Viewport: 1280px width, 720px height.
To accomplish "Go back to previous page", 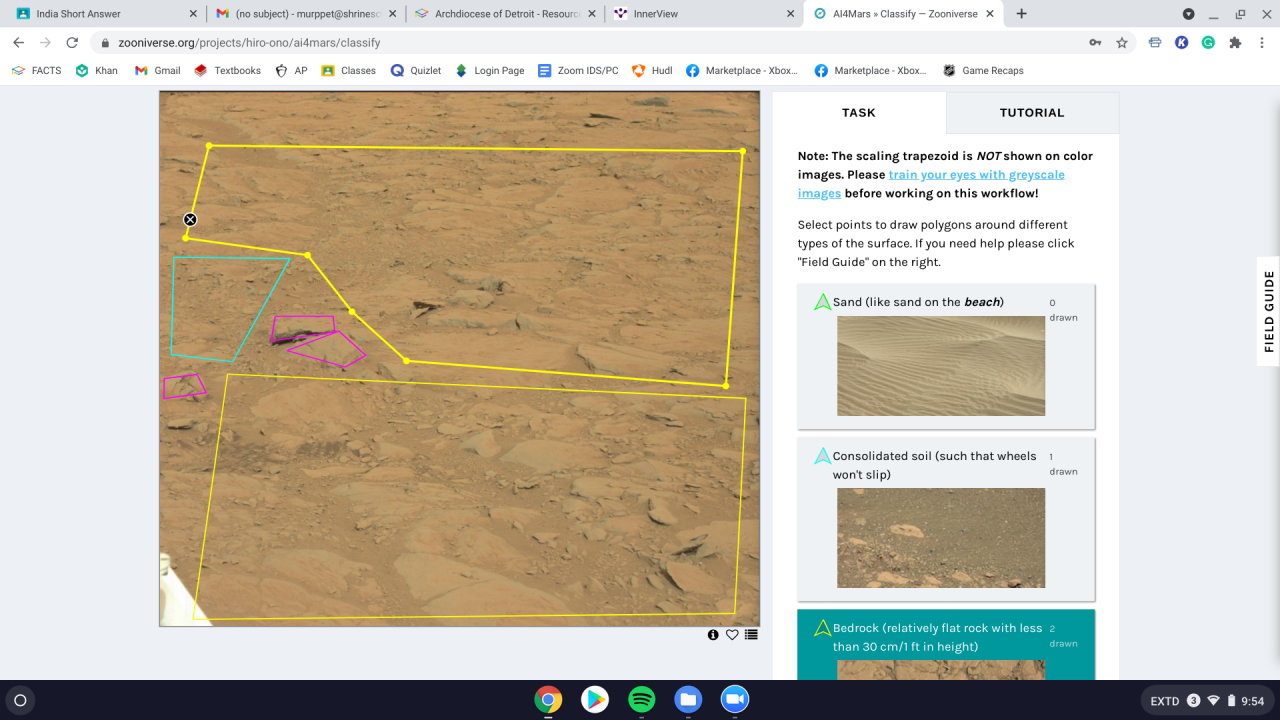I will coord(18,43).
